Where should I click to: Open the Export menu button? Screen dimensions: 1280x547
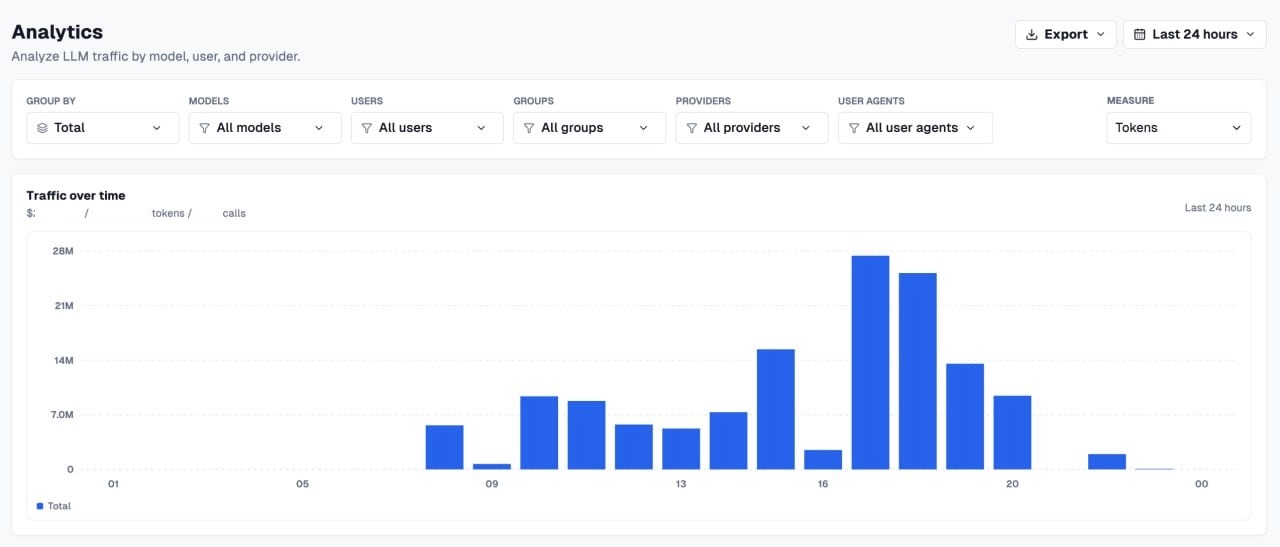(x=1066, y=34)
